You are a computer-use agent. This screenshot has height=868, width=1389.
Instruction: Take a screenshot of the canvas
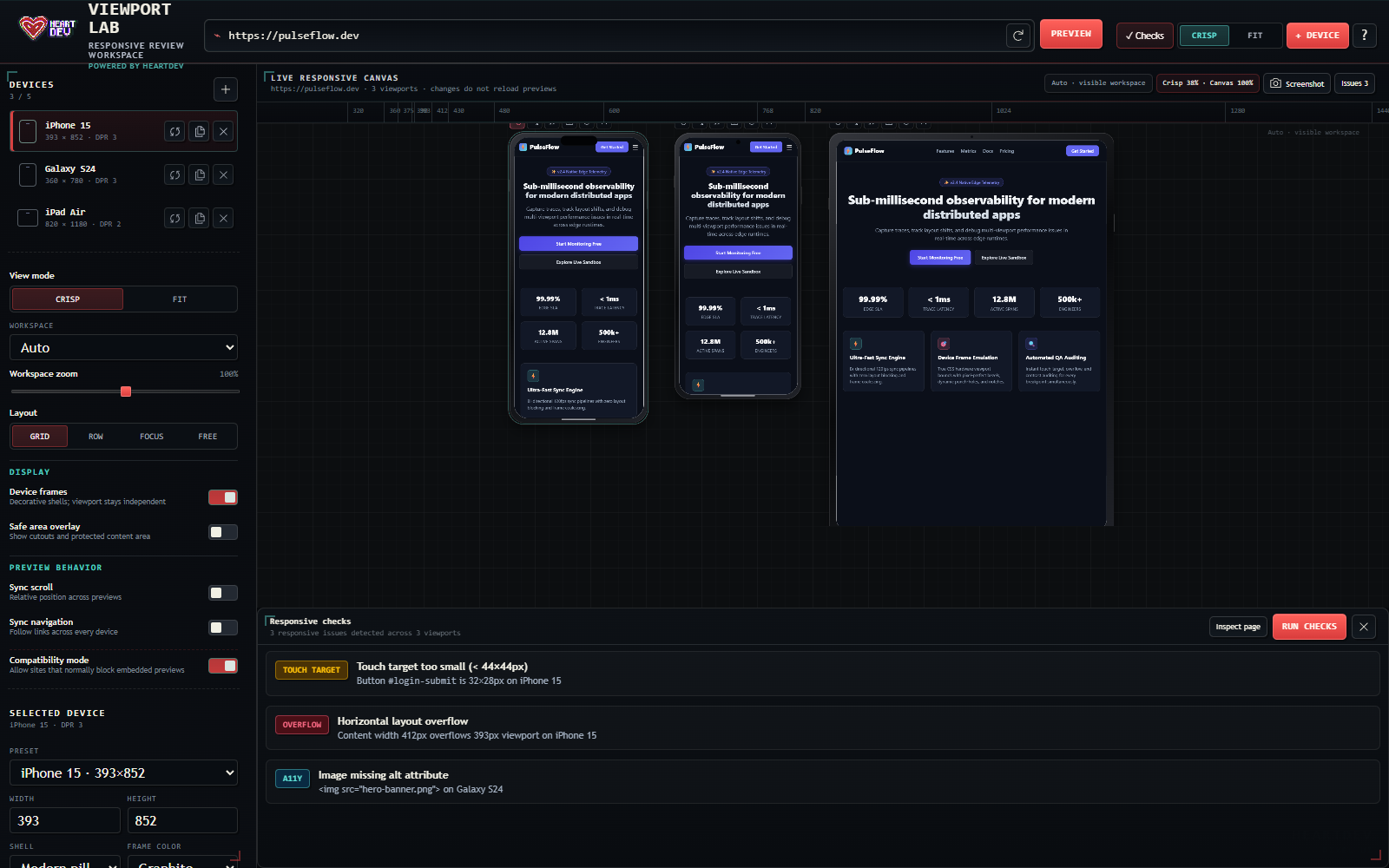1297,83
